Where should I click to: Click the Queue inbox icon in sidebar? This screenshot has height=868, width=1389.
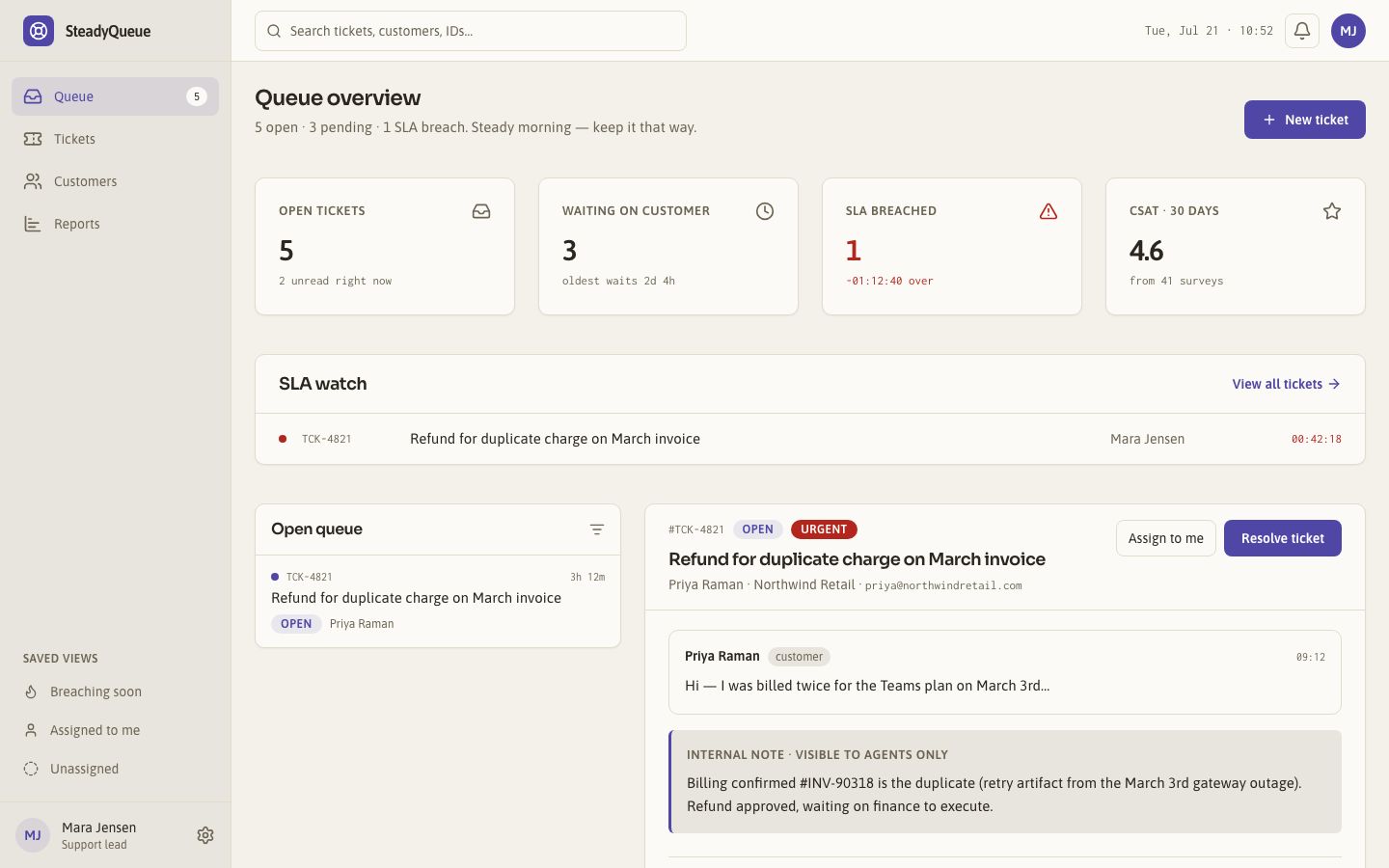tap(33, 96)
